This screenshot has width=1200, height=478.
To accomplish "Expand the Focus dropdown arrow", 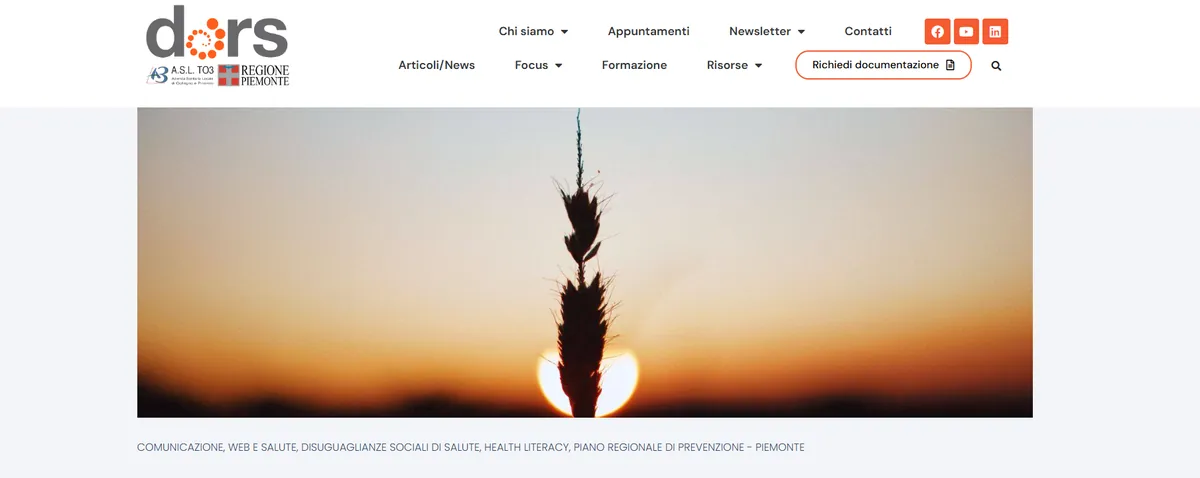I will (x=558, y=66).
